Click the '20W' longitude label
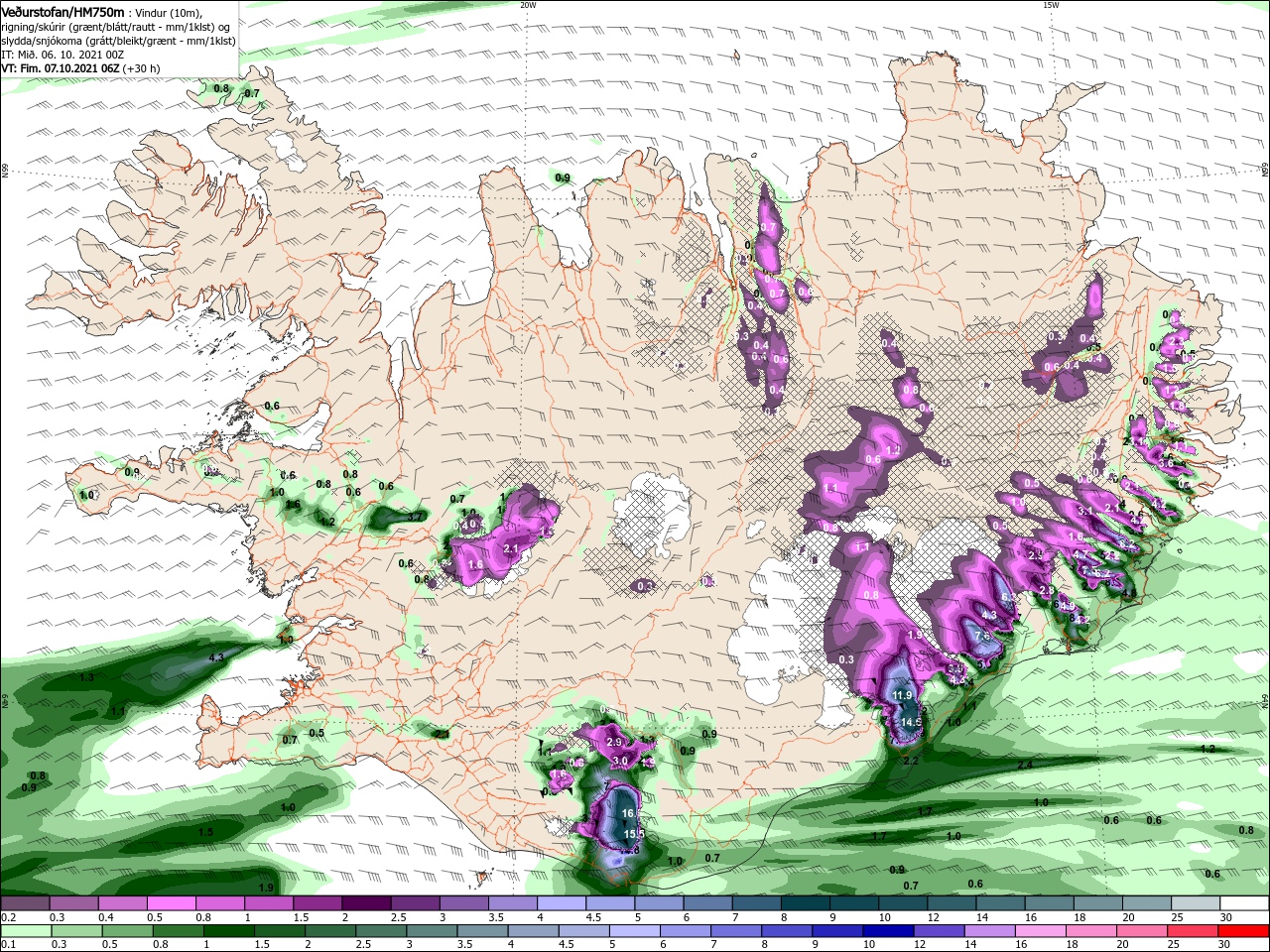This screenshot has width=1270, height=952. pos(528,5)
